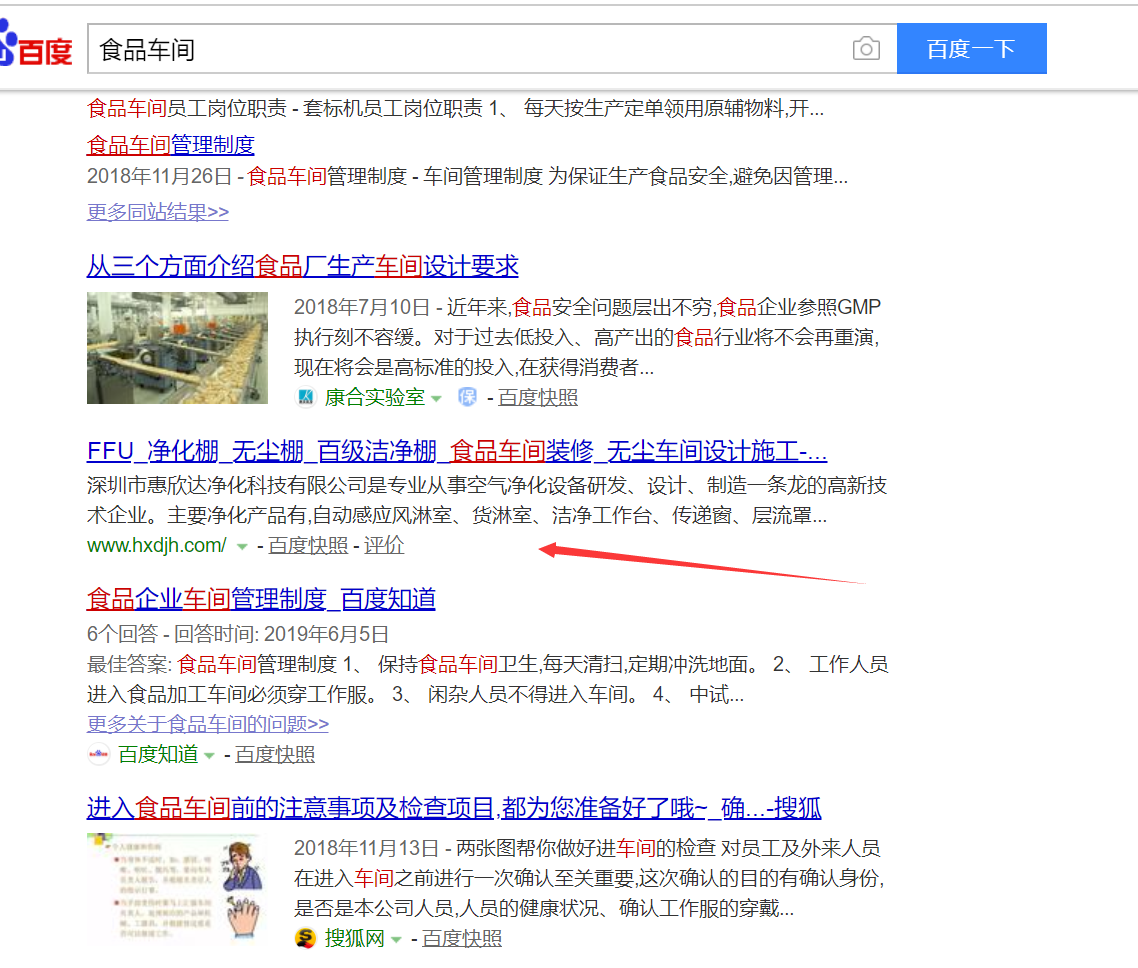Image resolution: width=1138 pixels, height=968 pixels.
Task: Open 更多同站结果 link
Action: [x=157, y=212]
